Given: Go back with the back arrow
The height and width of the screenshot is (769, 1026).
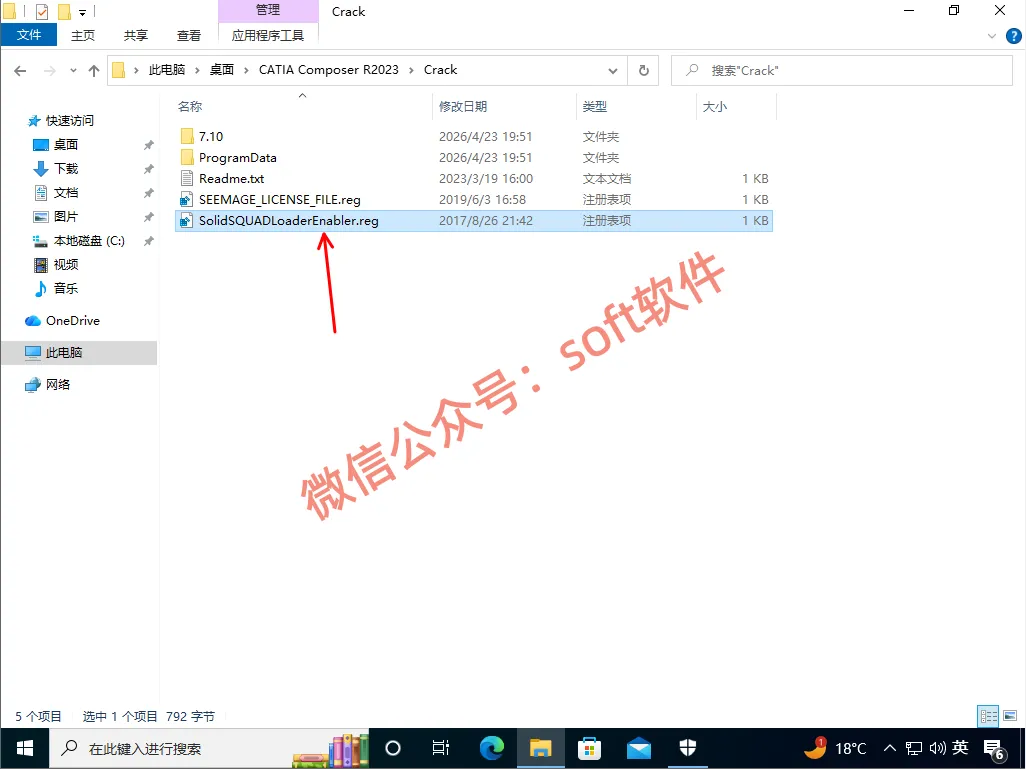Looking at the screenshot, I should [x=20, y=71].
